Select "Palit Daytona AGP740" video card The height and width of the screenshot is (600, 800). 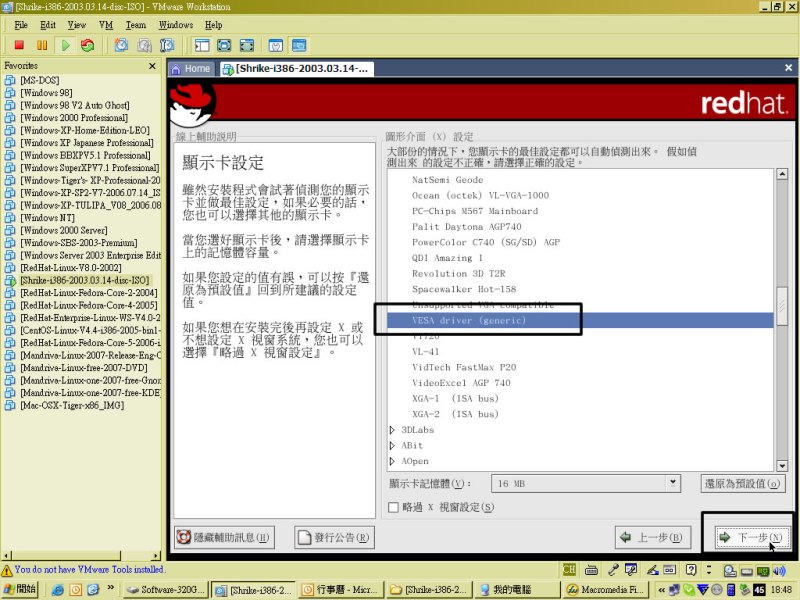click(467, 227)
